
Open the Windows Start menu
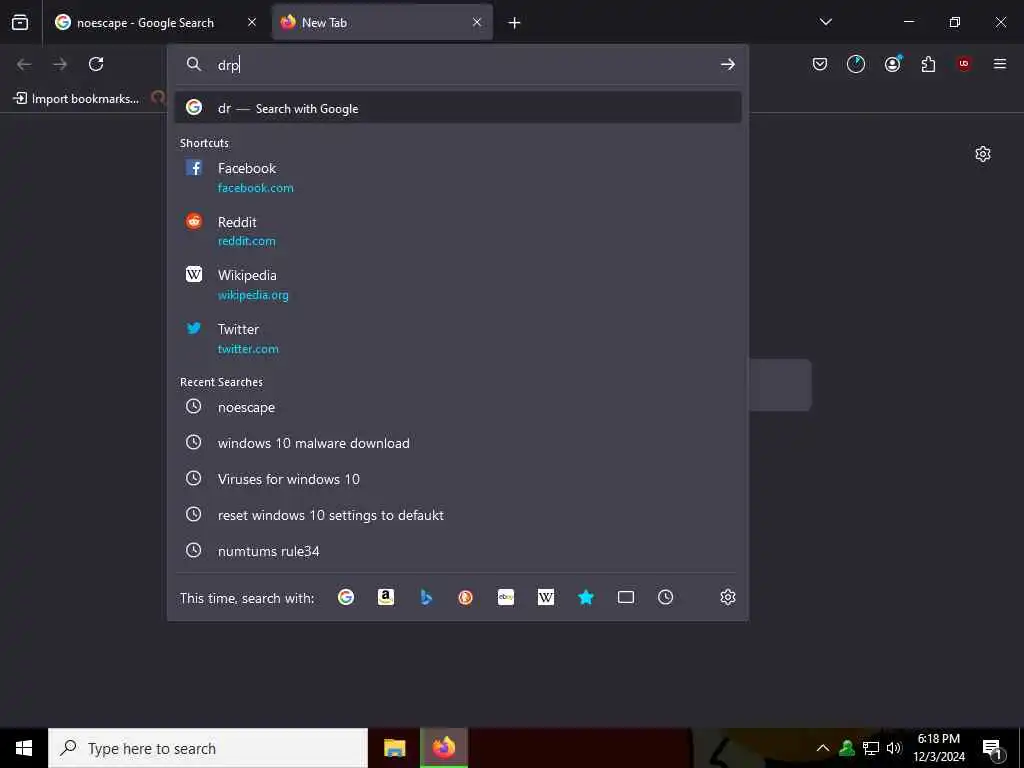coord(24,748)
